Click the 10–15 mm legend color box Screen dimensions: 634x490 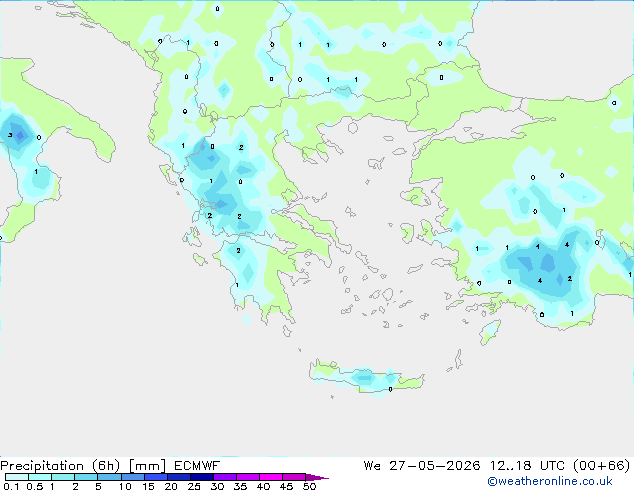point(132,477)
